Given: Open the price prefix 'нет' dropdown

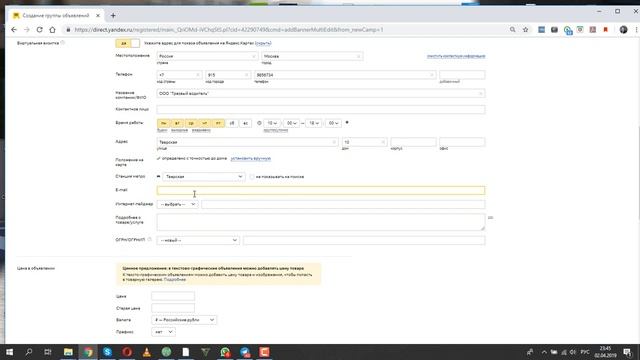Looking at the screenshot, I should coord(163,332).
